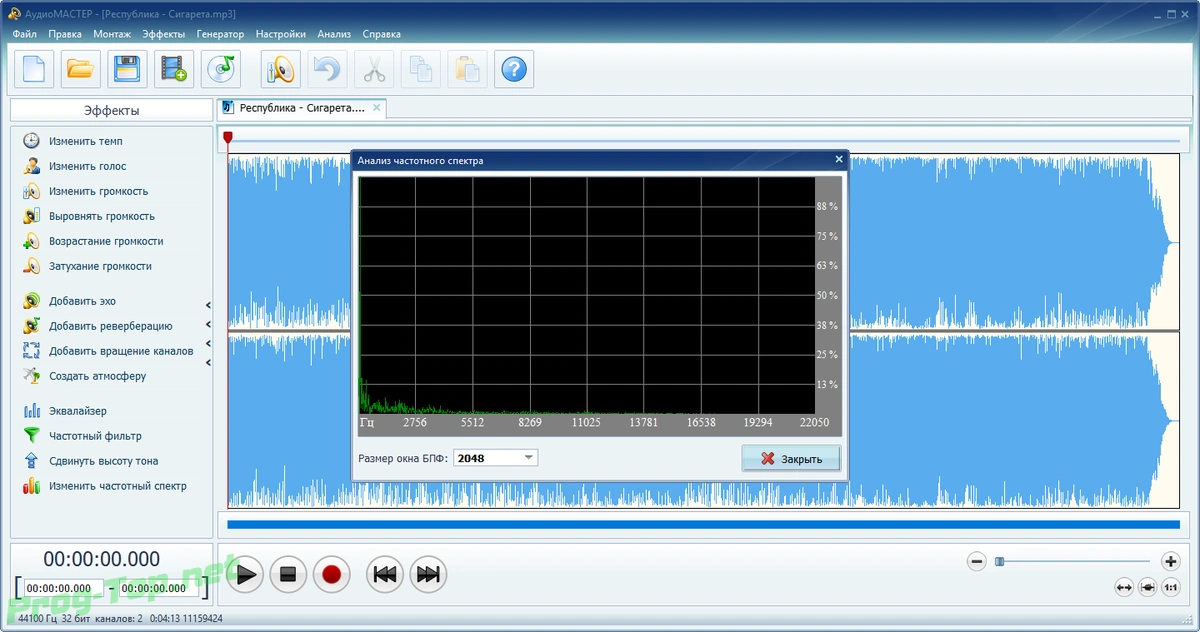Click the extract audio from video icon
Image resolution: width=1200 pixels, height=632 pixels.
click(174, 69)
